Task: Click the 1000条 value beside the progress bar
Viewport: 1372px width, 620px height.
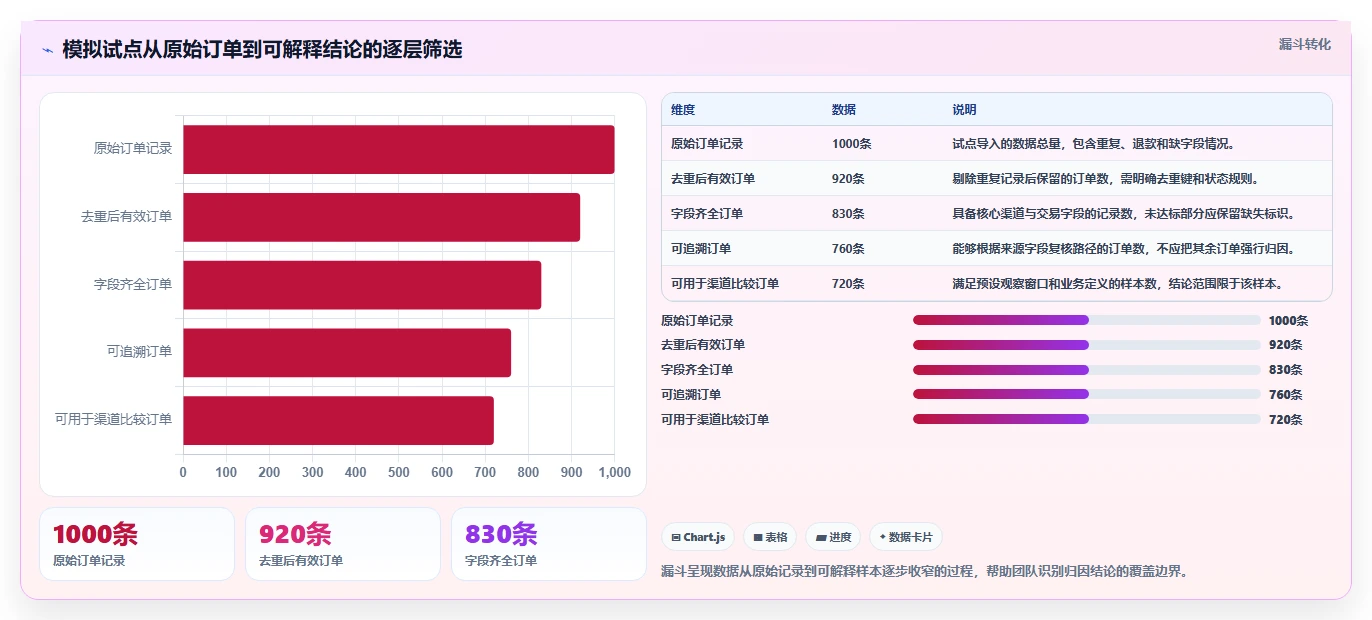Action: [x=1288, y=321]
